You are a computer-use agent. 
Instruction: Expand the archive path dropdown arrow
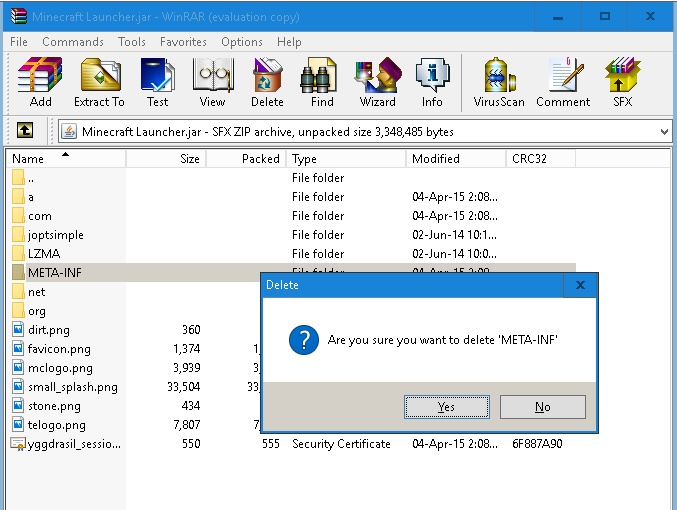(664, 132)
